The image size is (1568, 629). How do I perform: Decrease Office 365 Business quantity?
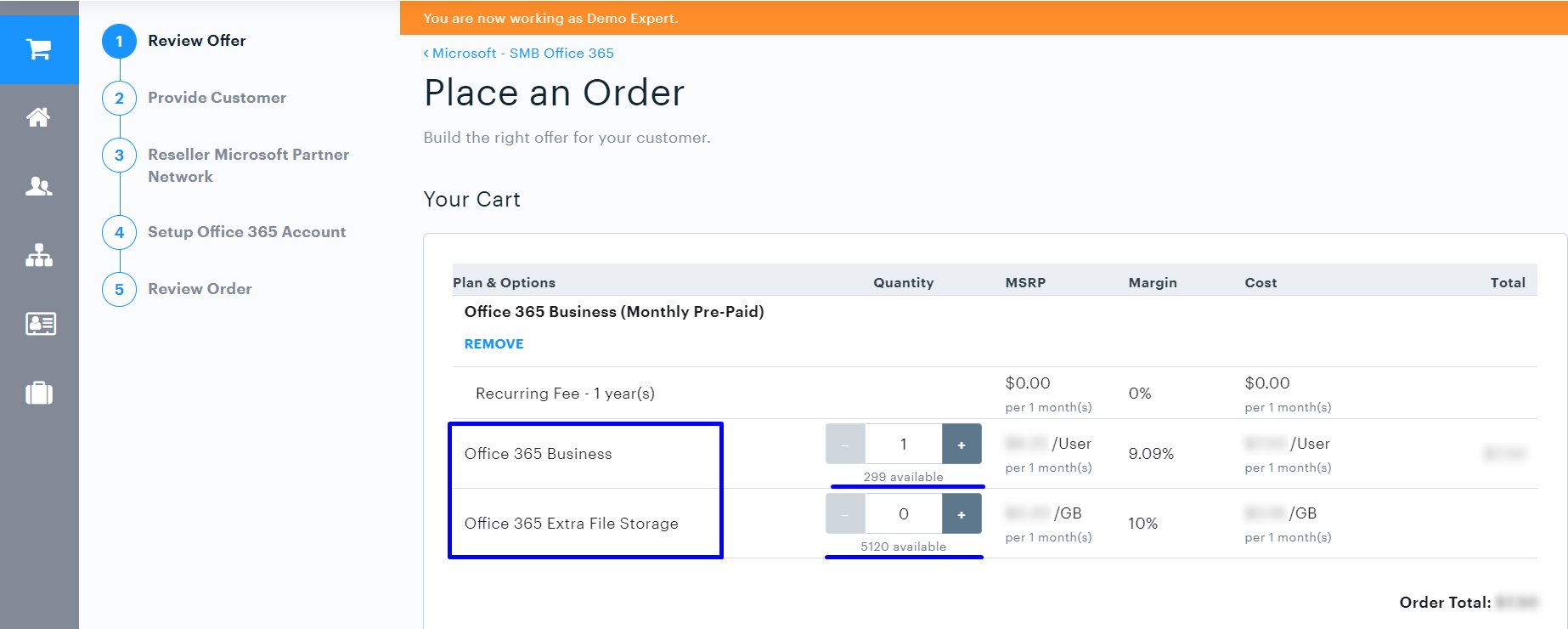coord(845,445)
